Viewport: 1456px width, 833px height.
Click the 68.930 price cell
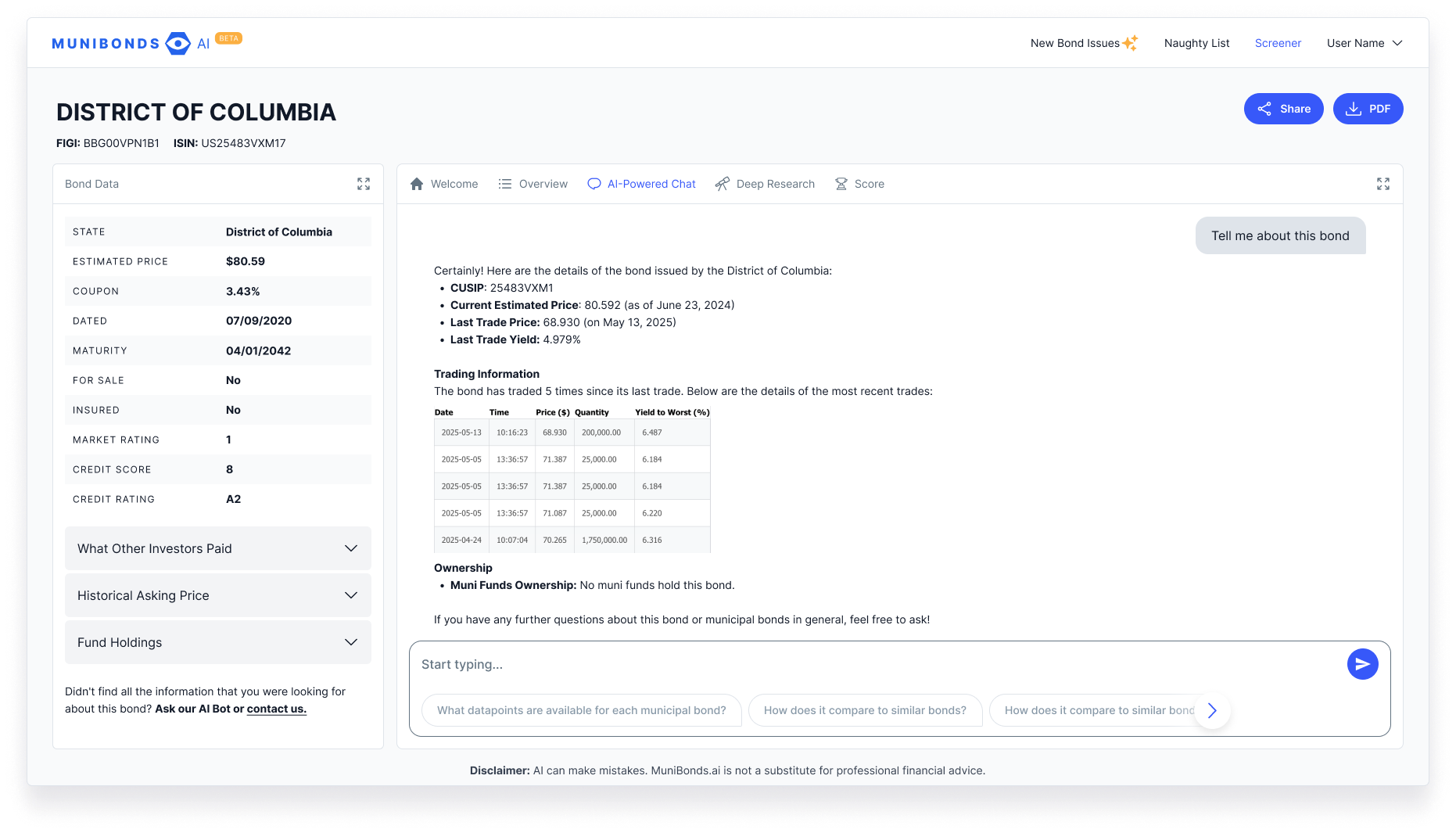[555, 433]
